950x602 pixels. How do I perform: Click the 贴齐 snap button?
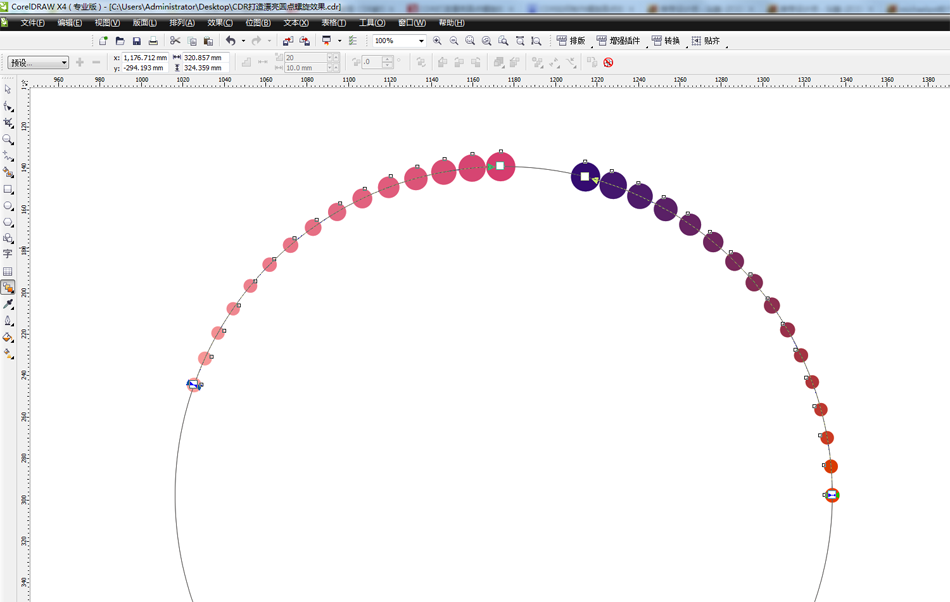pos(705,41)
